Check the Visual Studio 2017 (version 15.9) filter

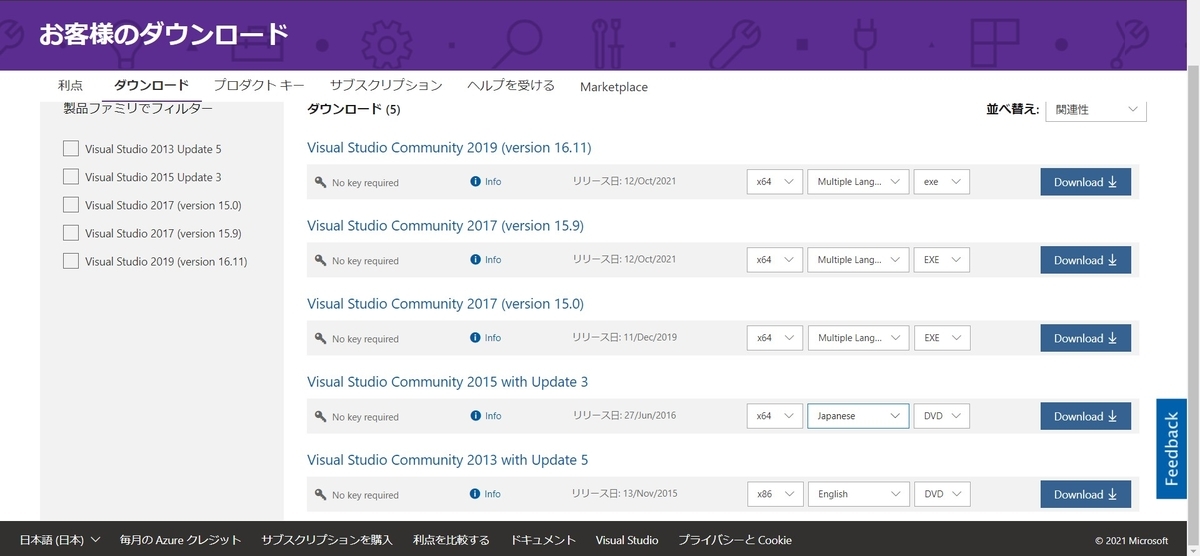click(71, 232)
